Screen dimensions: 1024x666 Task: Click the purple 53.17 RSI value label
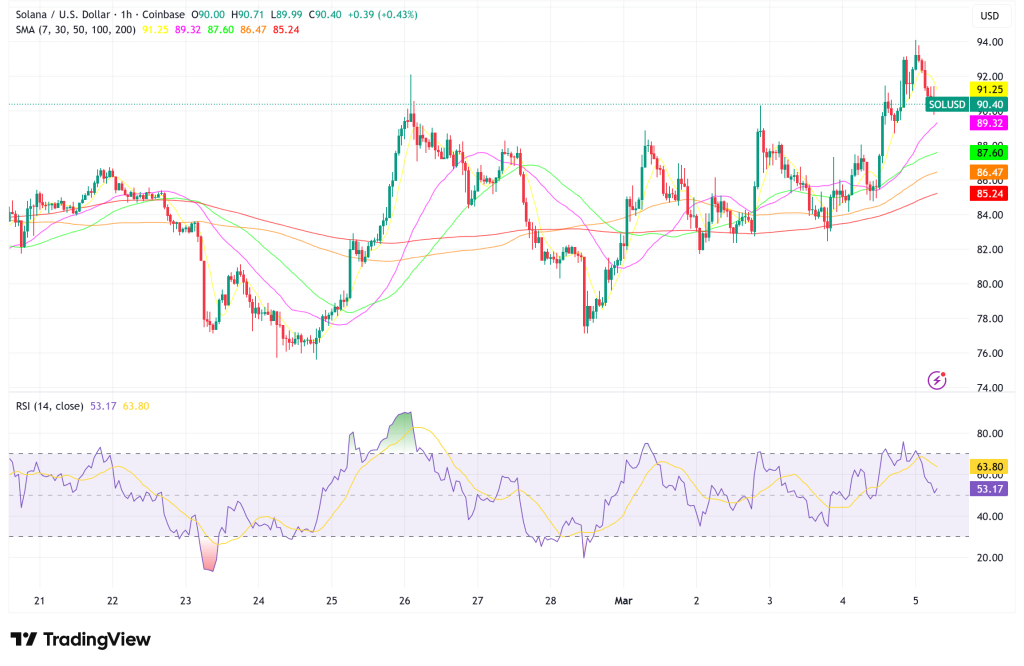pos(991,490)
